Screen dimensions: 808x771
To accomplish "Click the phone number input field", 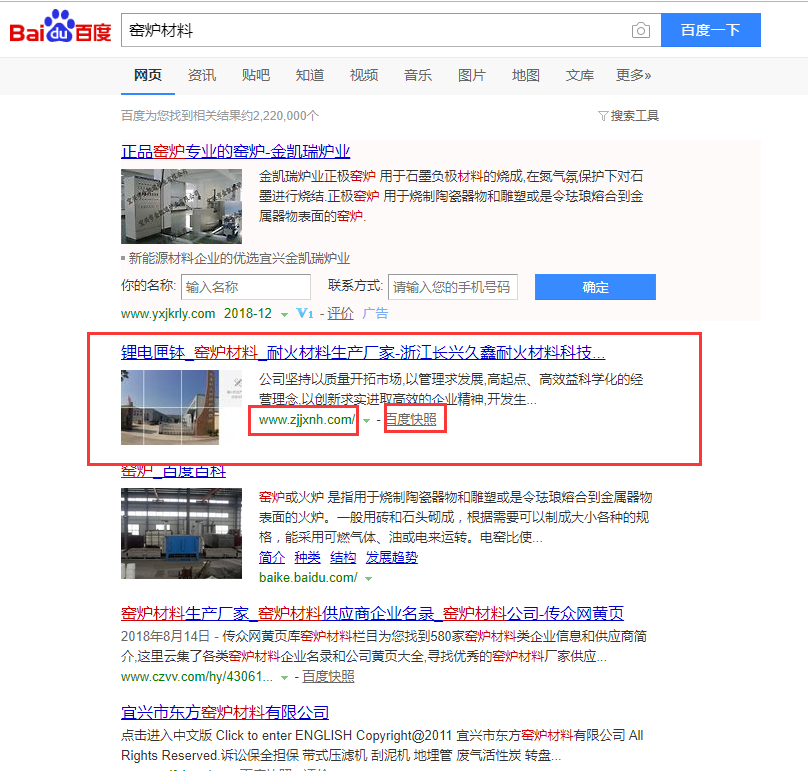I will coord(452,287).
